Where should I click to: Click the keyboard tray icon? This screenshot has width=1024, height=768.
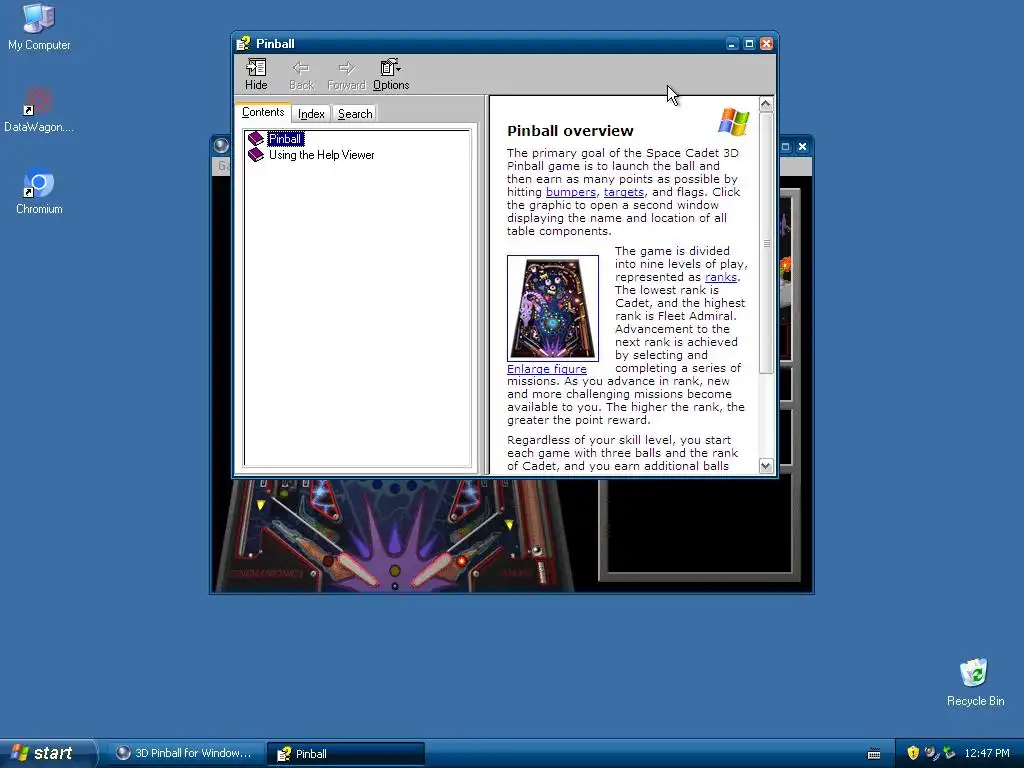coord(874,754)
